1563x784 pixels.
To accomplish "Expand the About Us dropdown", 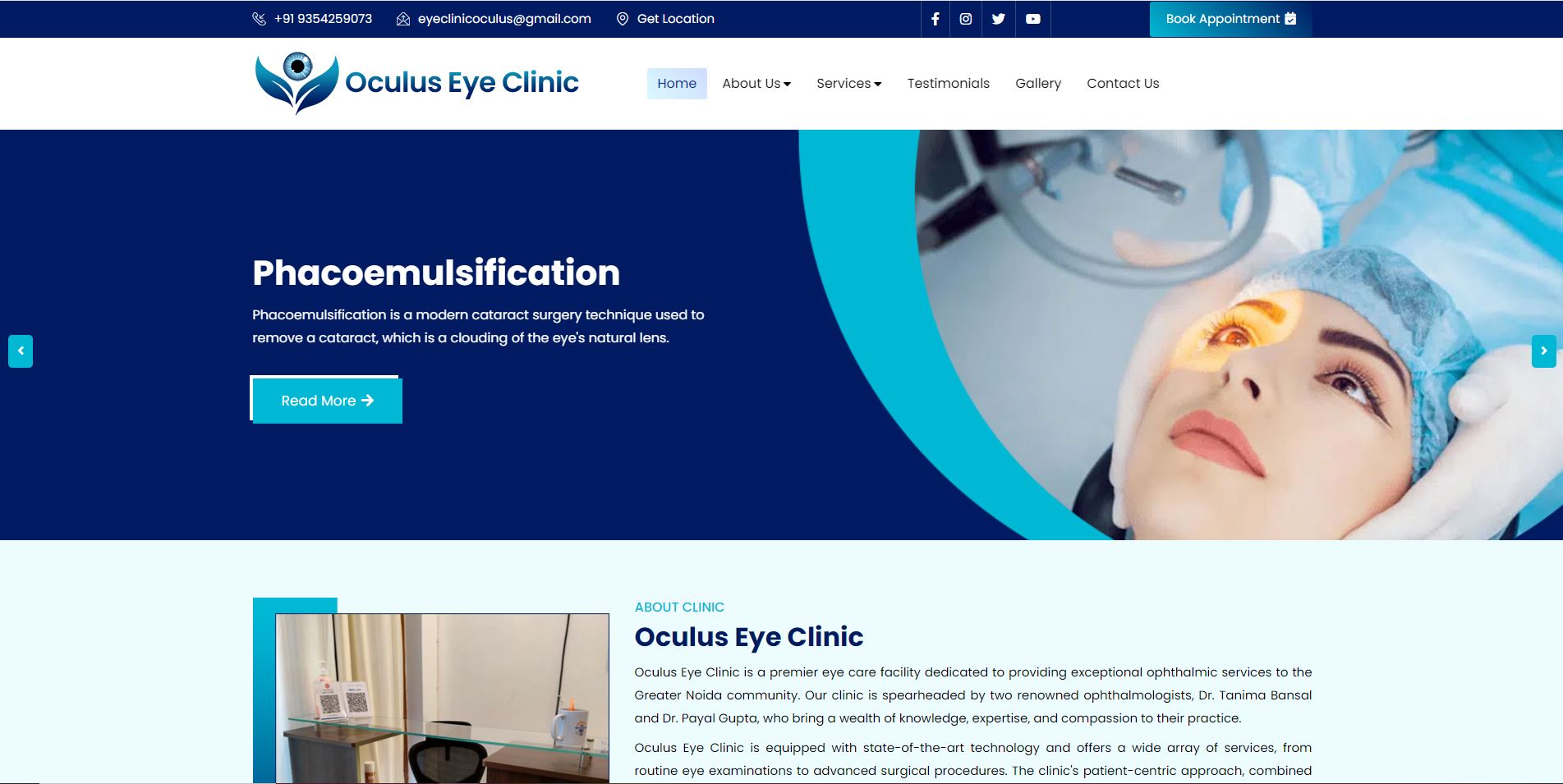I will [x=756, y=84].
